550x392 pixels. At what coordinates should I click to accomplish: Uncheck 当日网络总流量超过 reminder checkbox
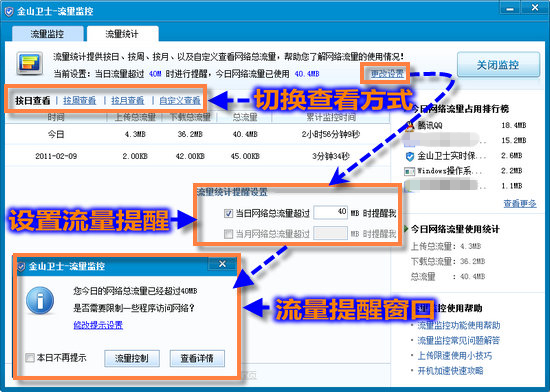(228, 213)
